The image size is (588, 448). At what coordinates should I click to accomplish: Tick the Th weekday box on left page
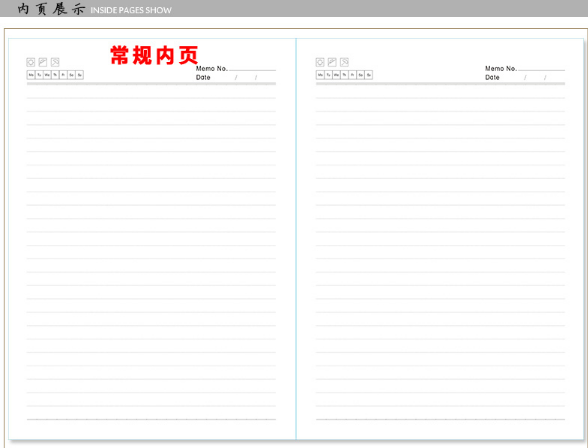coord(55,75)
